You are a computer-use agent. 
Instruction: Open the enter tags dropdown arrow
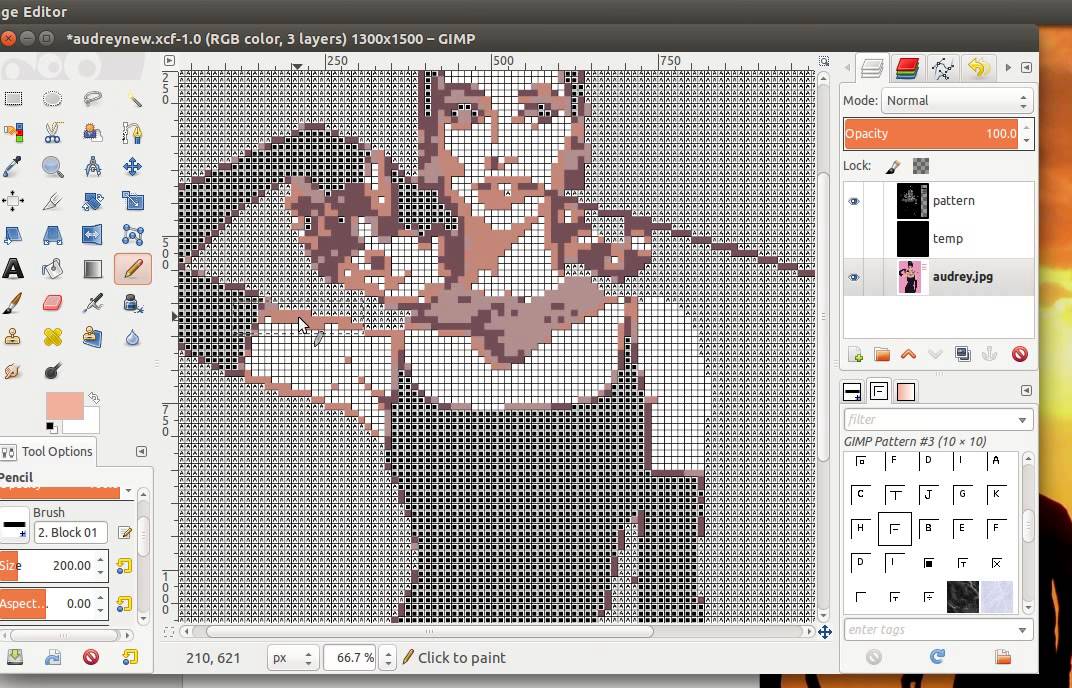point(1023,630)
